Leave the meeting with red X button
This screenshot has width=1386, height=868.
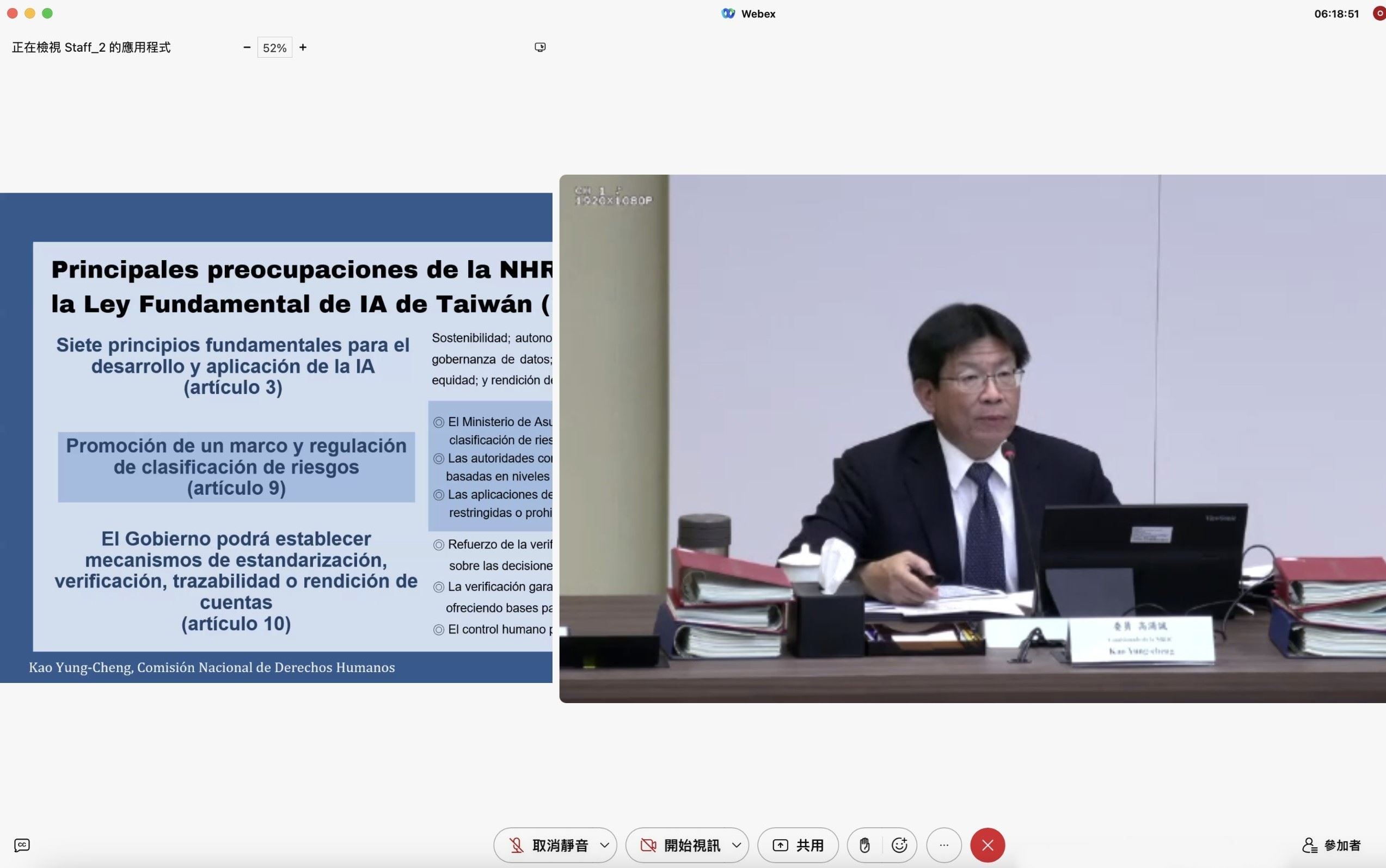point(988,845)
